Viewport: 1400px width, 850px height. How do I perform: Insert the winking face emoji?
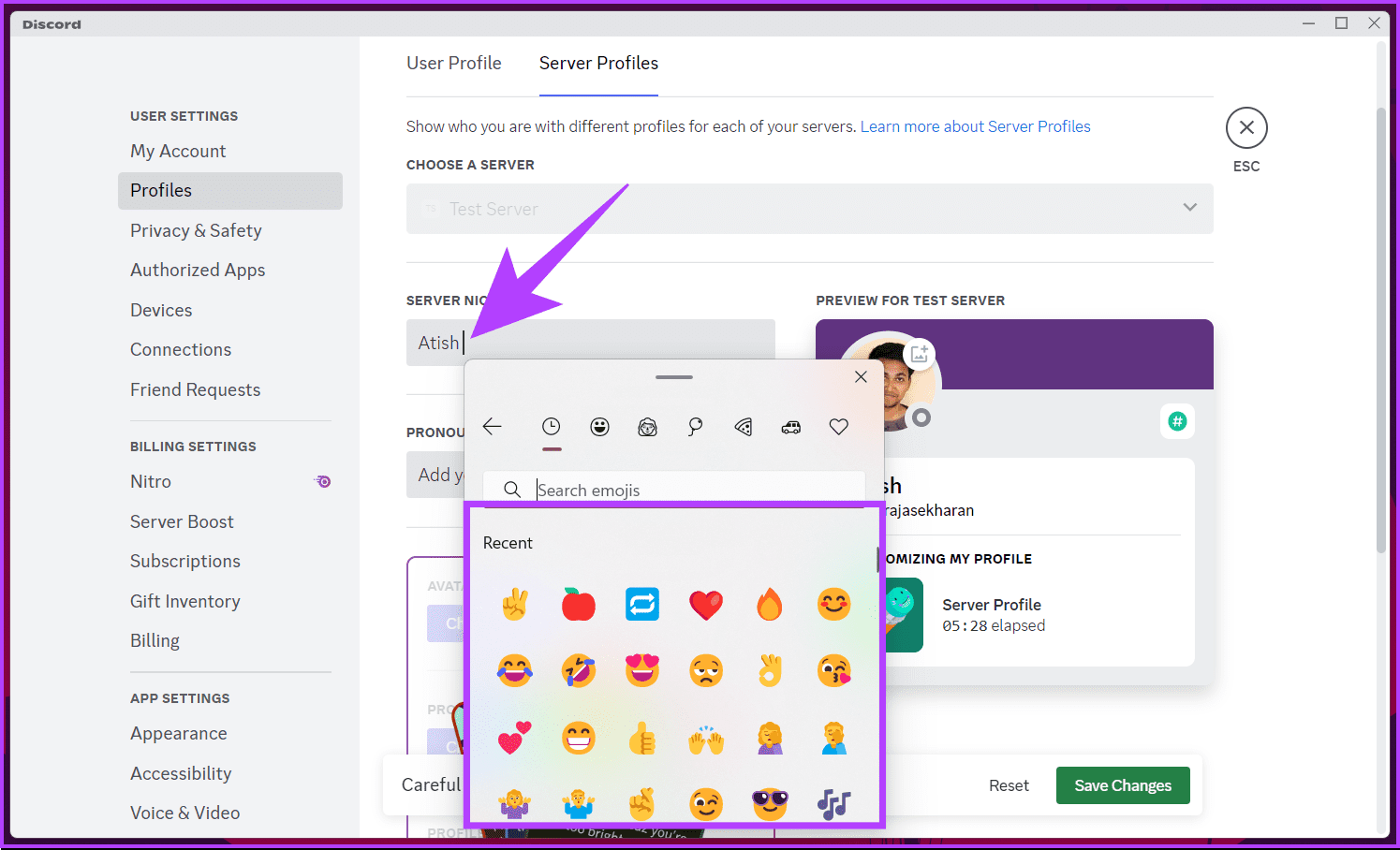(706, 803)
